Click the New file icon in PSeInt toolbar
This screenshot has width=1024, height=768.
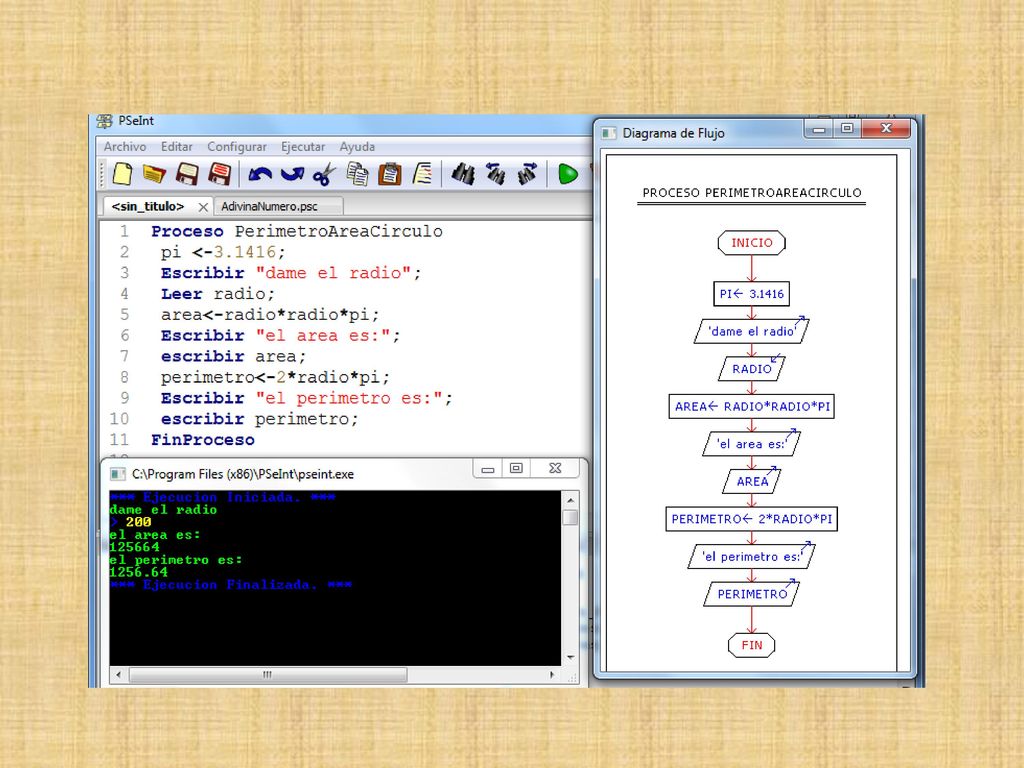tap(122, 174)
